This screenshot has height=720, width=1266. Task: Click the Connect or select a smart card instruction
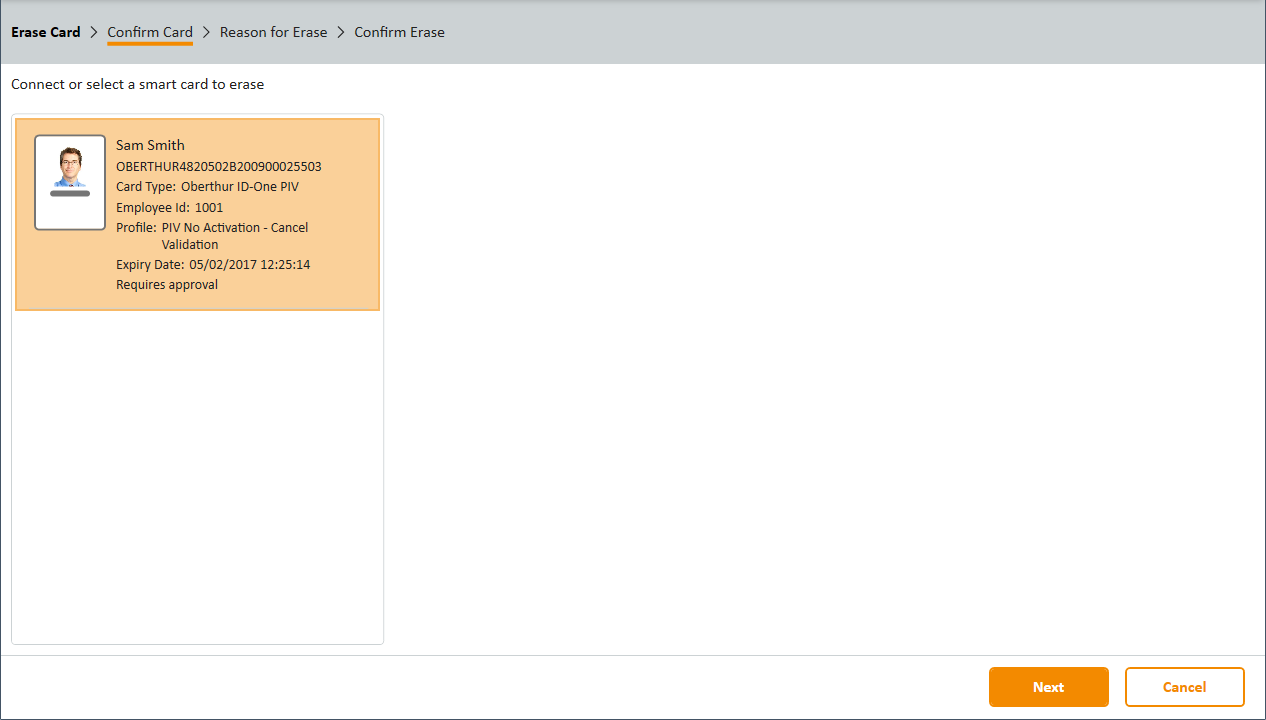pyautogui.click(x=138, y=85)
